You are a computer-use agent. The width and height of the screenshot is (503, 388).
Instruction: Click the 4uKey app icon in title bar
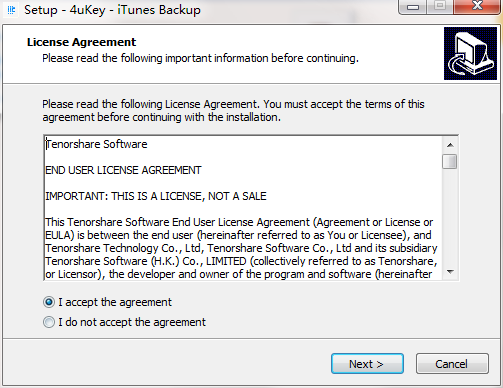(11, 10)
